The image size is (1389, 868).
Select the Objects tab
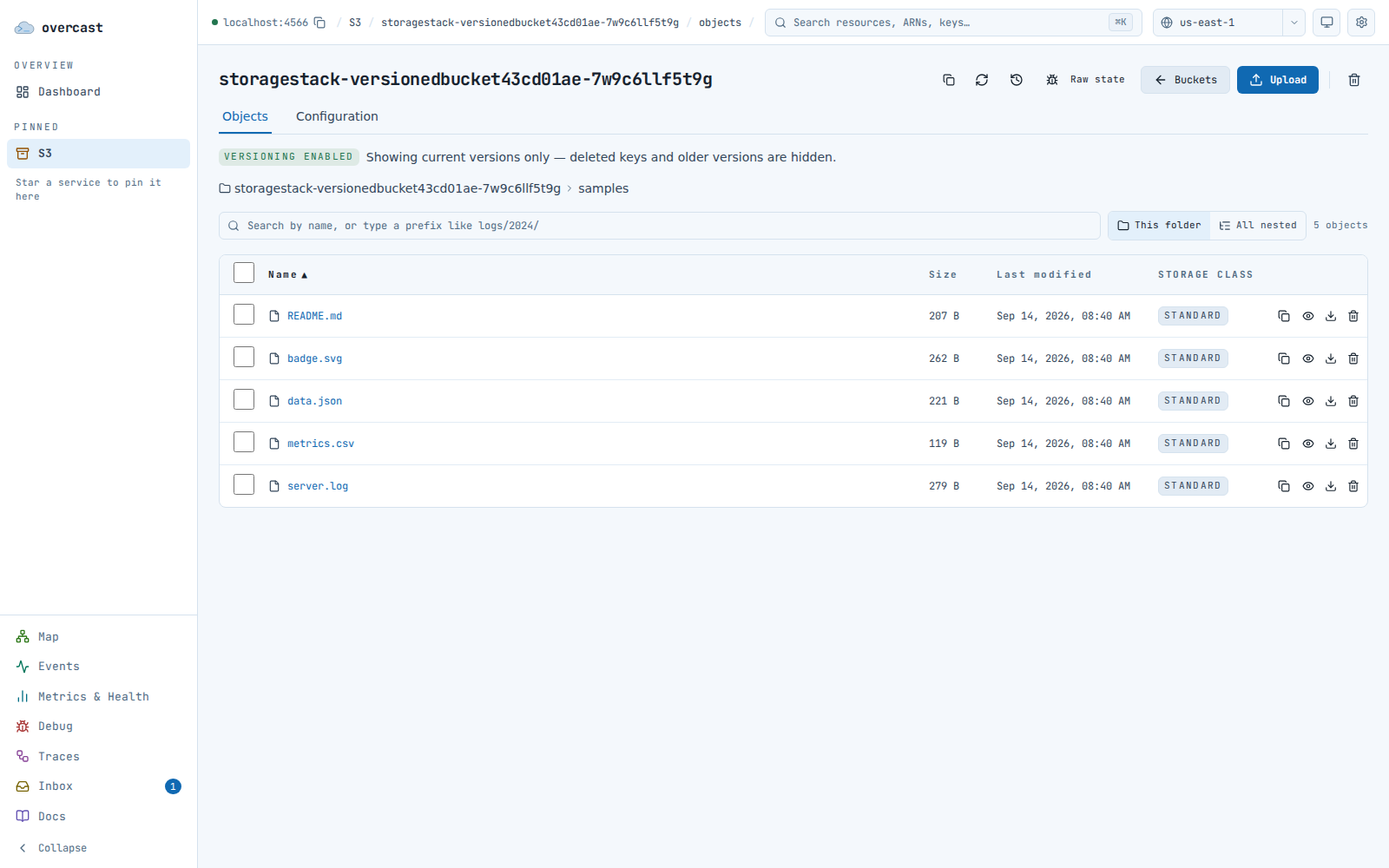[245, 116]
